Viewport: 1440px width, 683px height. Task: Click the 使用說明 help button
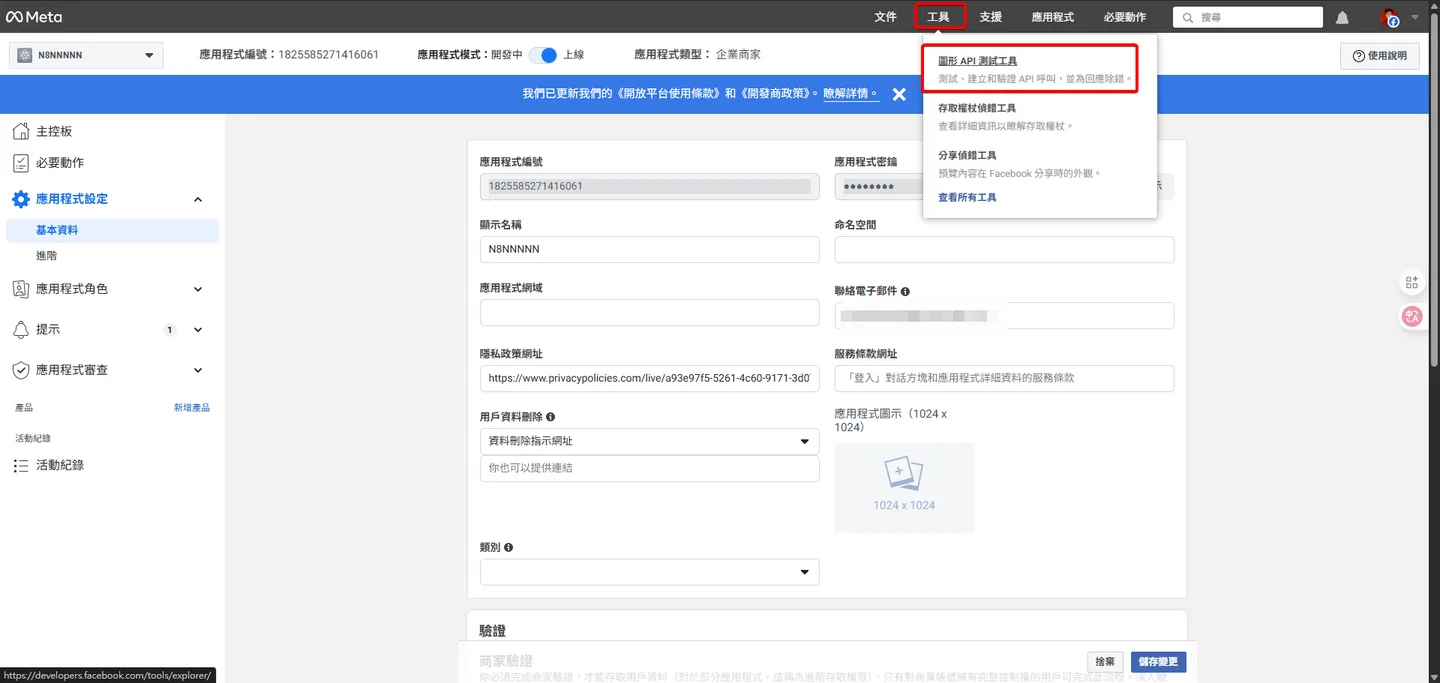(x=1380, y=56)
